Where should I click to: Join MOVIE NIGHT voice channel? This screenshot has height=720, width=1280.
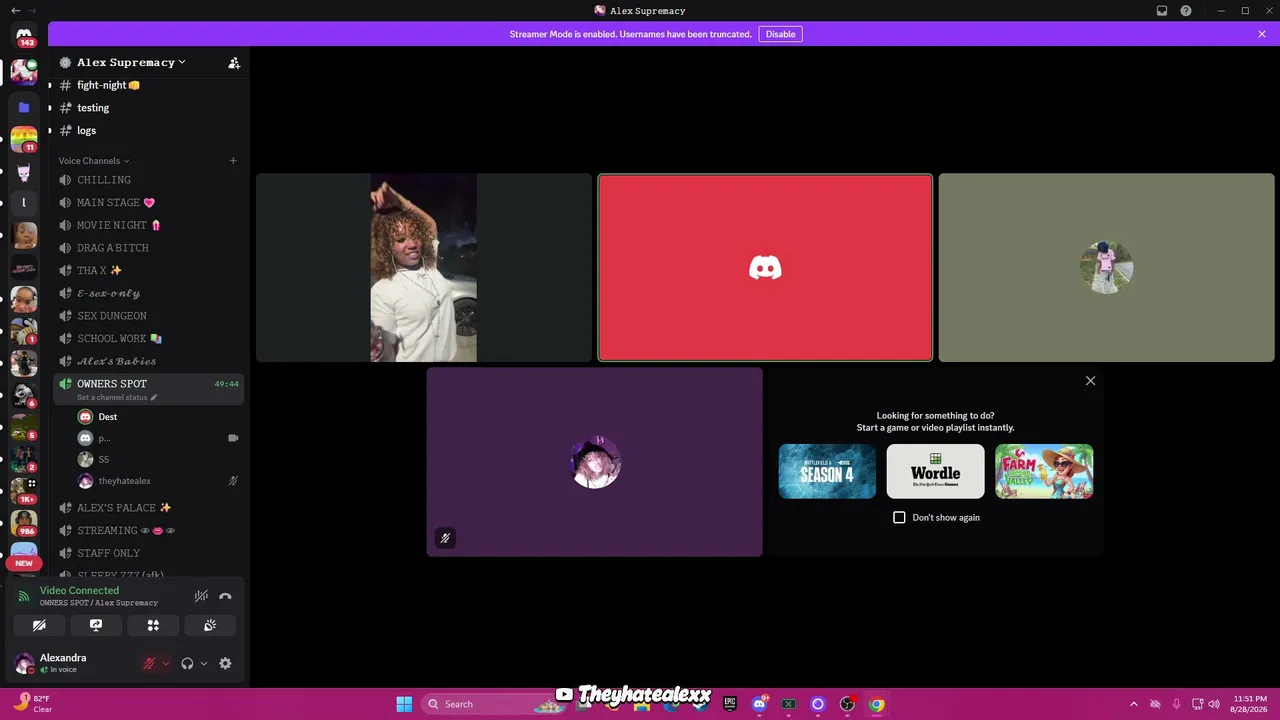click(149, 225)
